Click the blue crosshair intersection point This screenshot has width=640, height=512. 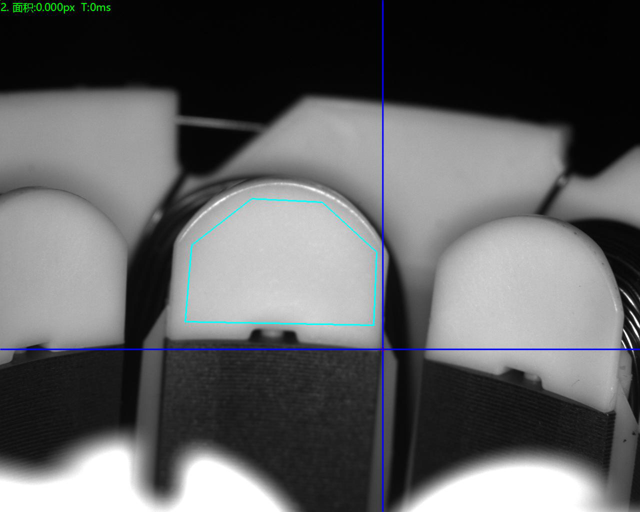point(383,349)
